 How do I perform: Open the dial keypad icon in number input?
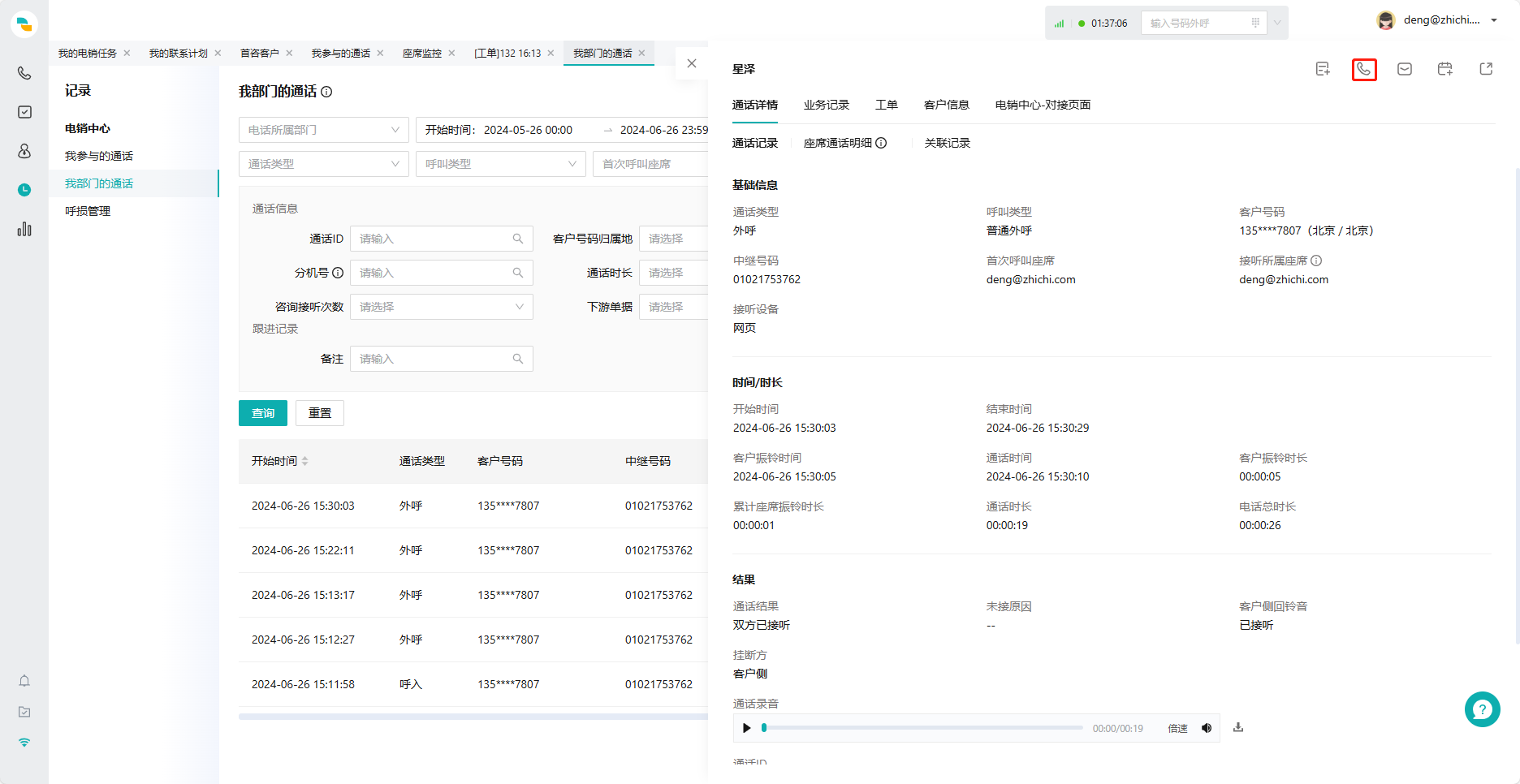1255,23
